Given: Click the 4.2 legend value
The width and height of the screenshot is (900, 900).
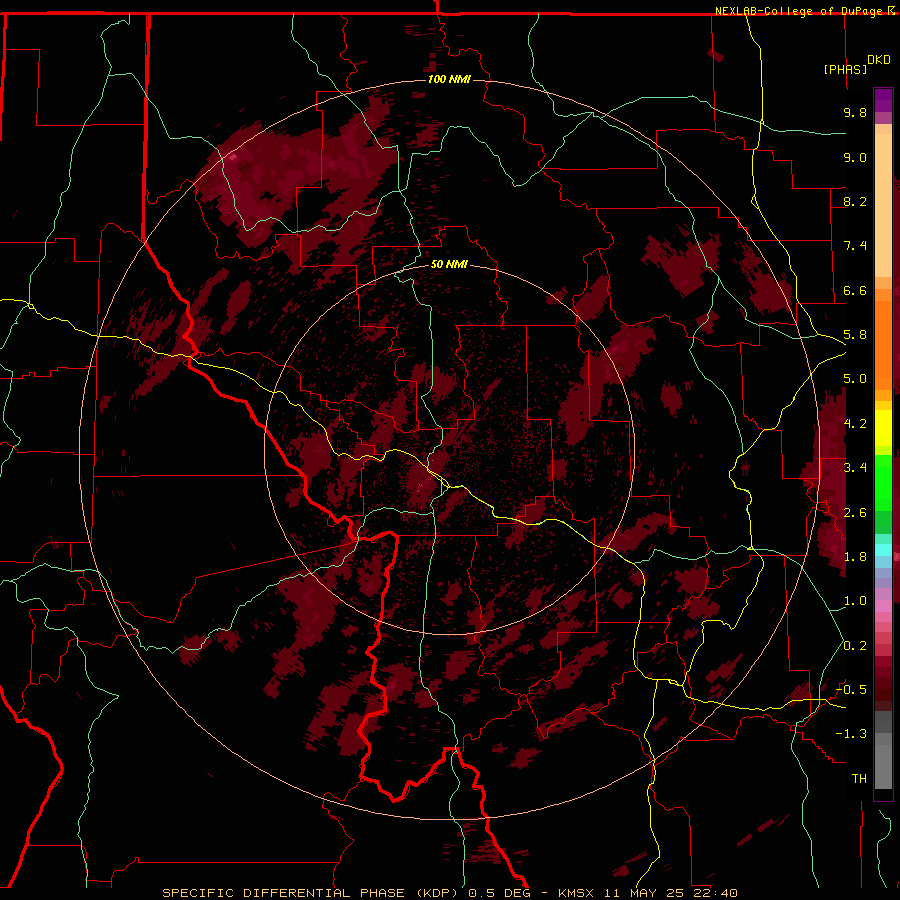Looking at the screenshot, I should pos(855,424).
